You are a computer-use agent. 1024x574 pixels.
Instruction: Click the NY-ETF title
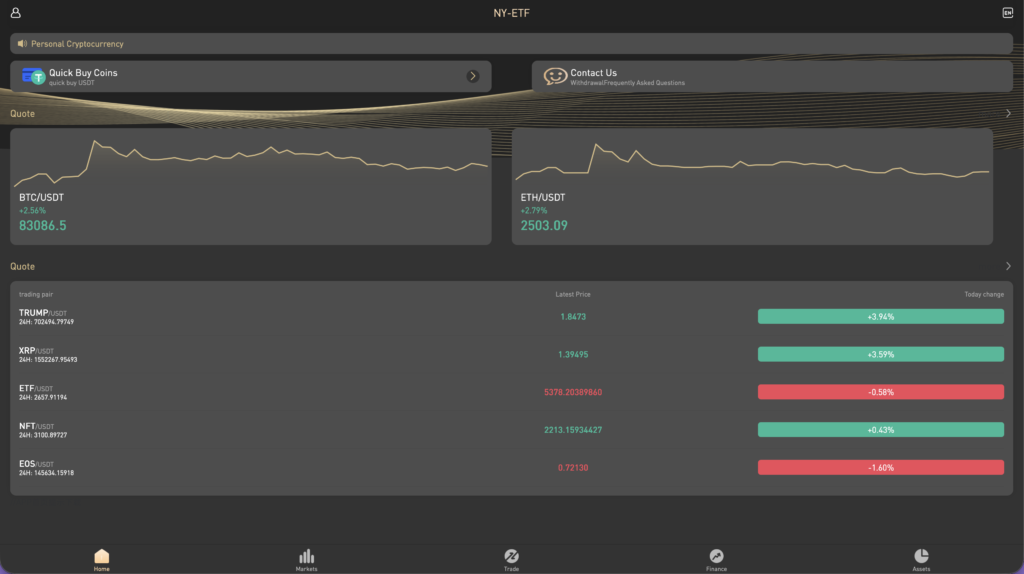pos(511,13)
